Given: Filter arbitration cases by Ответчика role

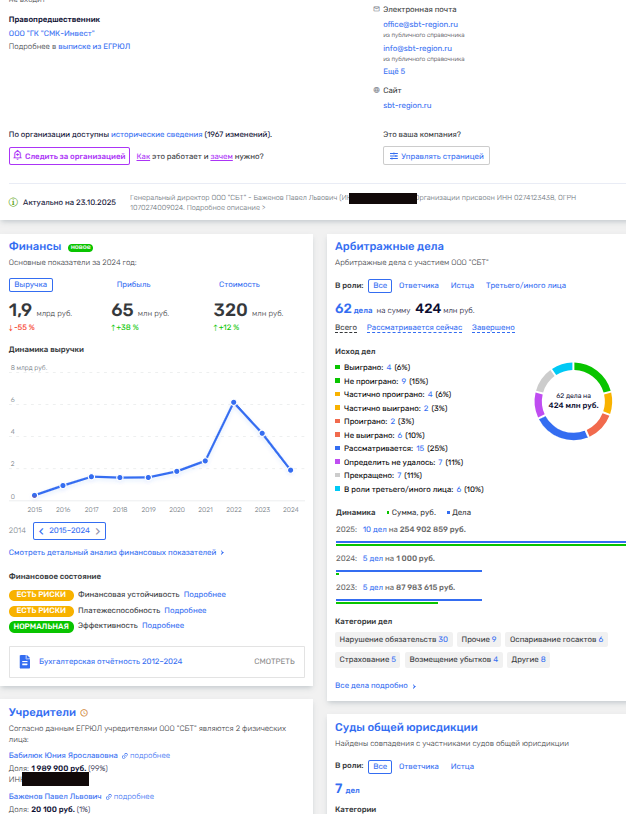Looking at the screenshot, I should click(419, 286).
